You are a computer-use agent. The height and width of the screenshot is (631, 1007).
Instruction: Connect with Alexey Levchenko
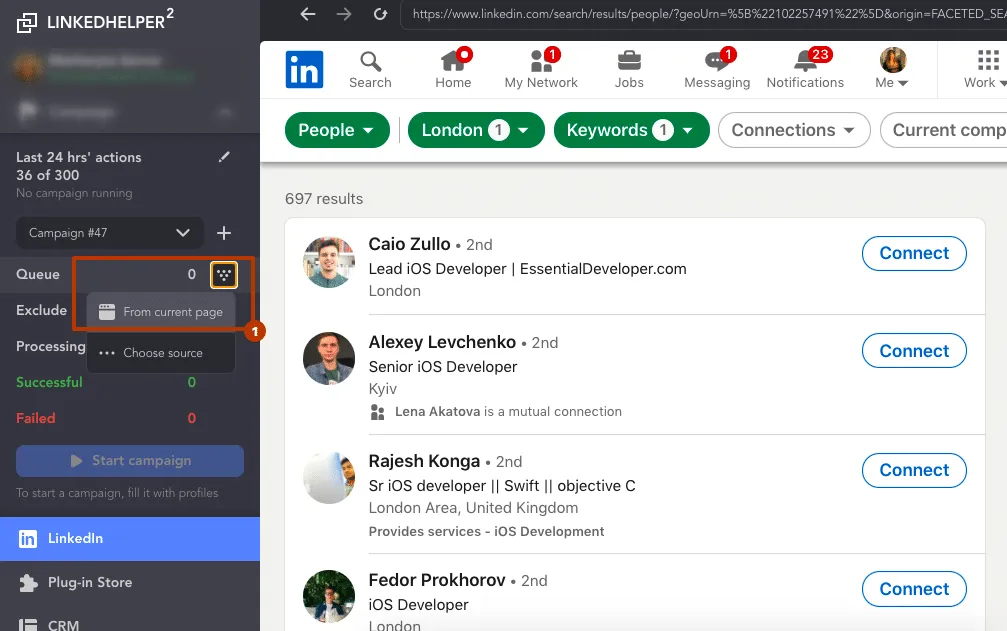pyautogui.click(x=914, y=351)
